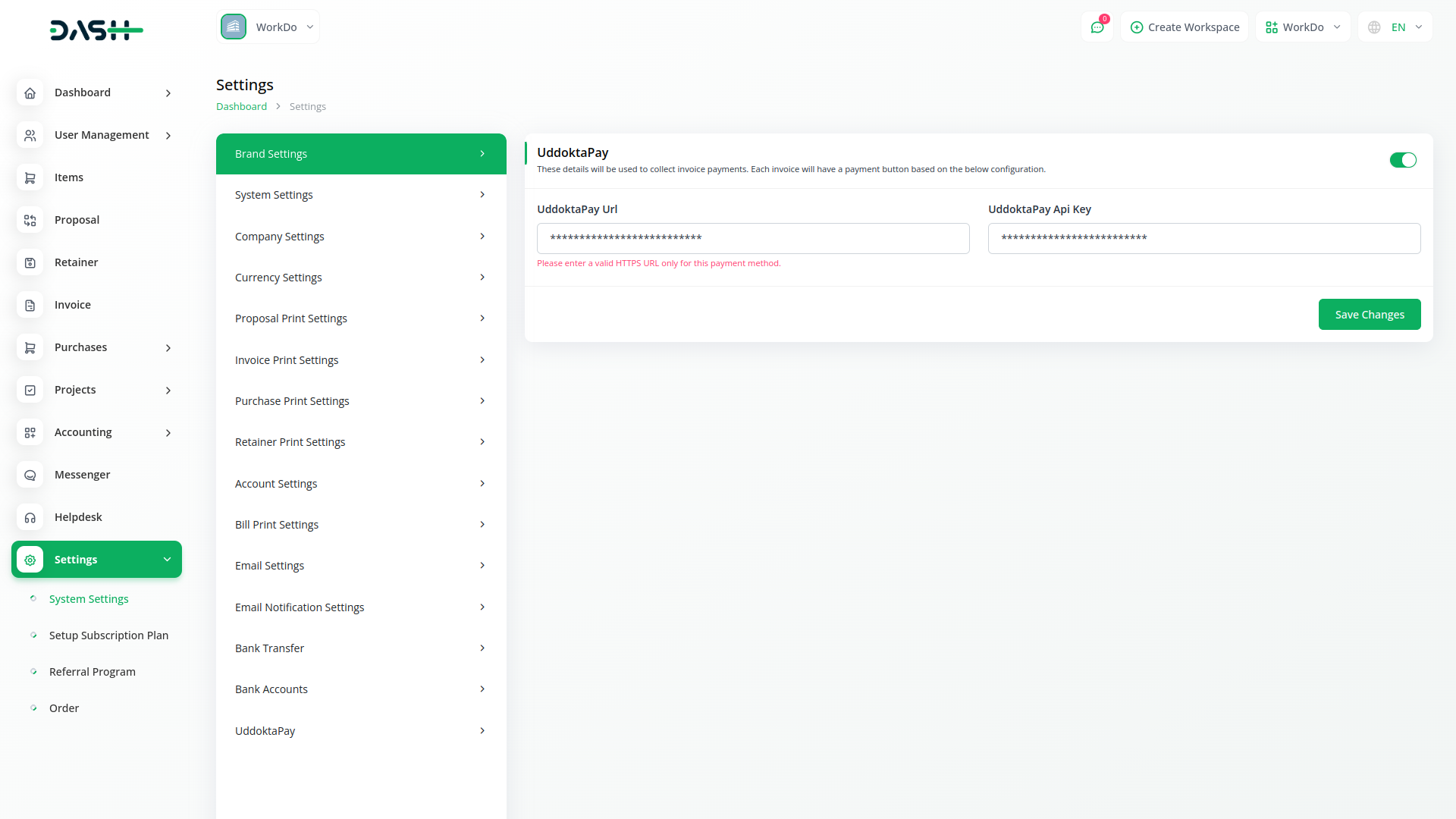Open the WorkDo workspace dropdown top left
The image size is (1456, 819).
pos(268,27)
